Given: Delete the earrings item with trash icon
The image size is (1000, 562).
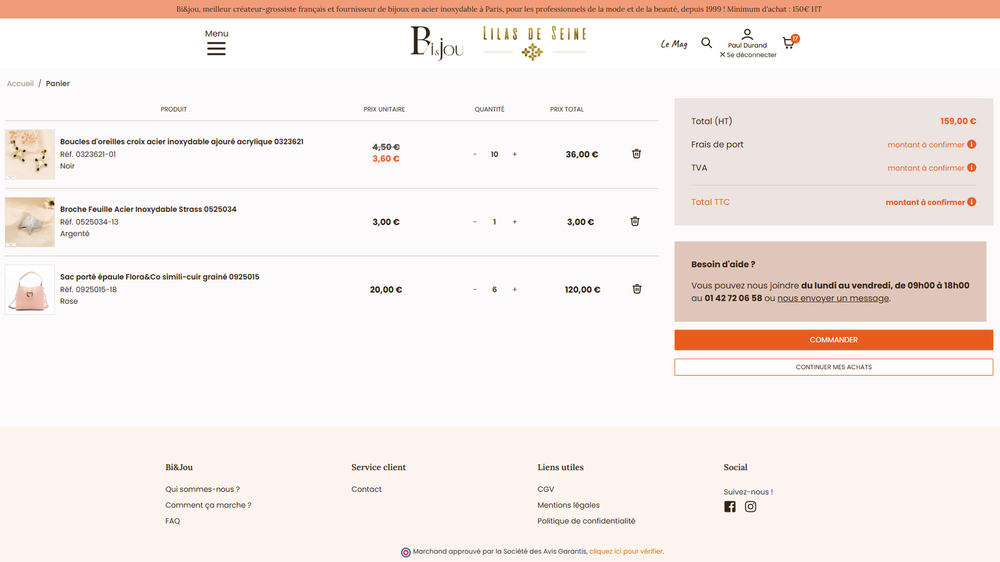Looking at the screenshot, I should pyautogui.click(x=636, y=154).
